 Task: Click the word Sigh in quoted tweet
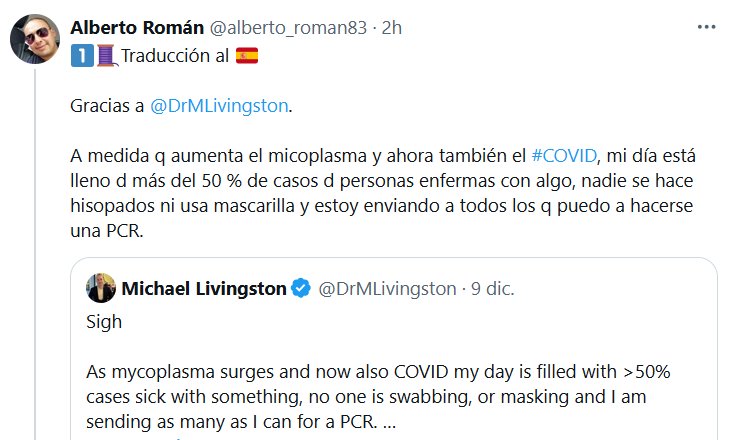point(105,322)
